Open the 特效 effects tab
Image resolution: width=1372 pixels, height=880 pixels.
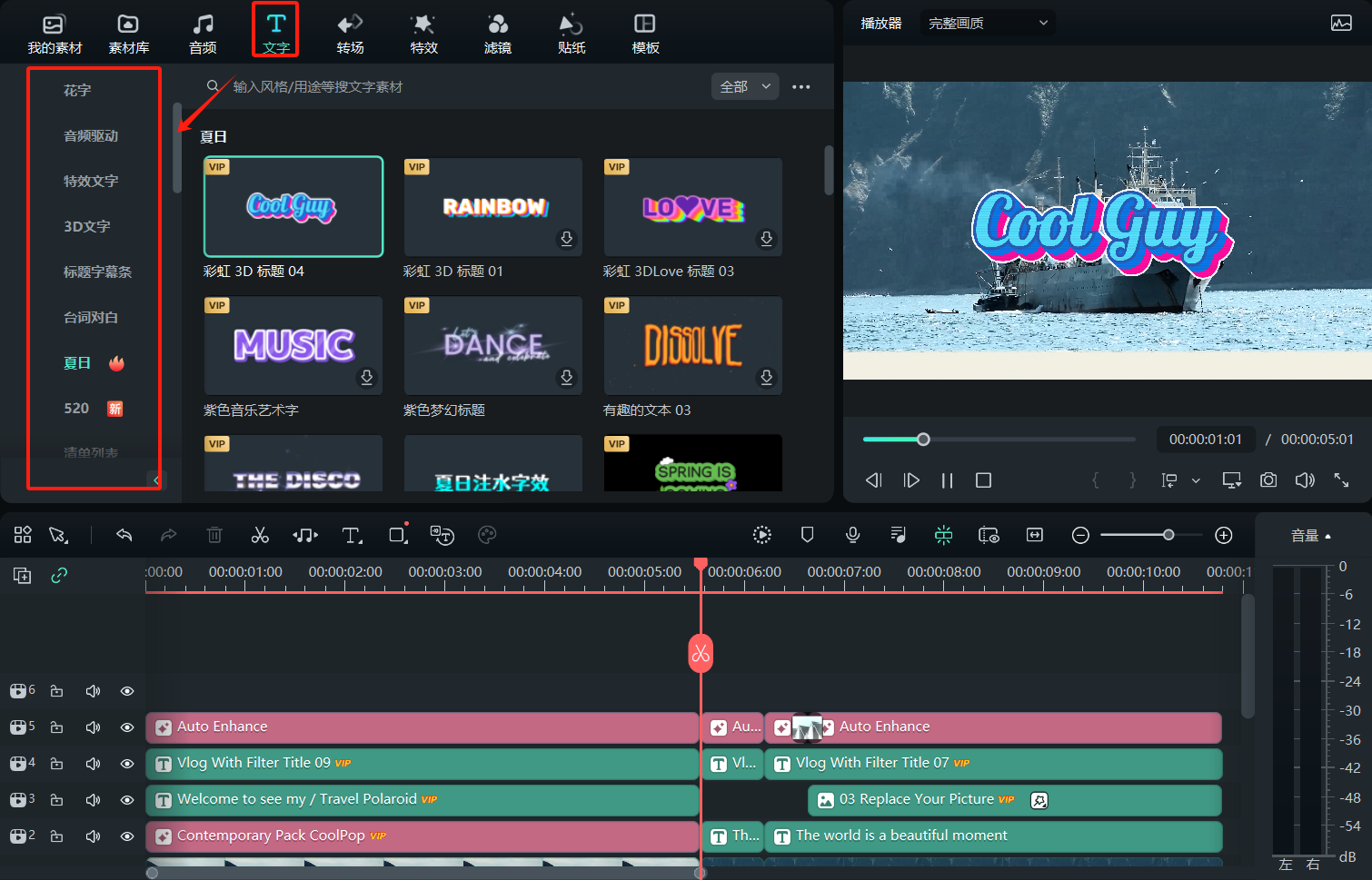423,35
